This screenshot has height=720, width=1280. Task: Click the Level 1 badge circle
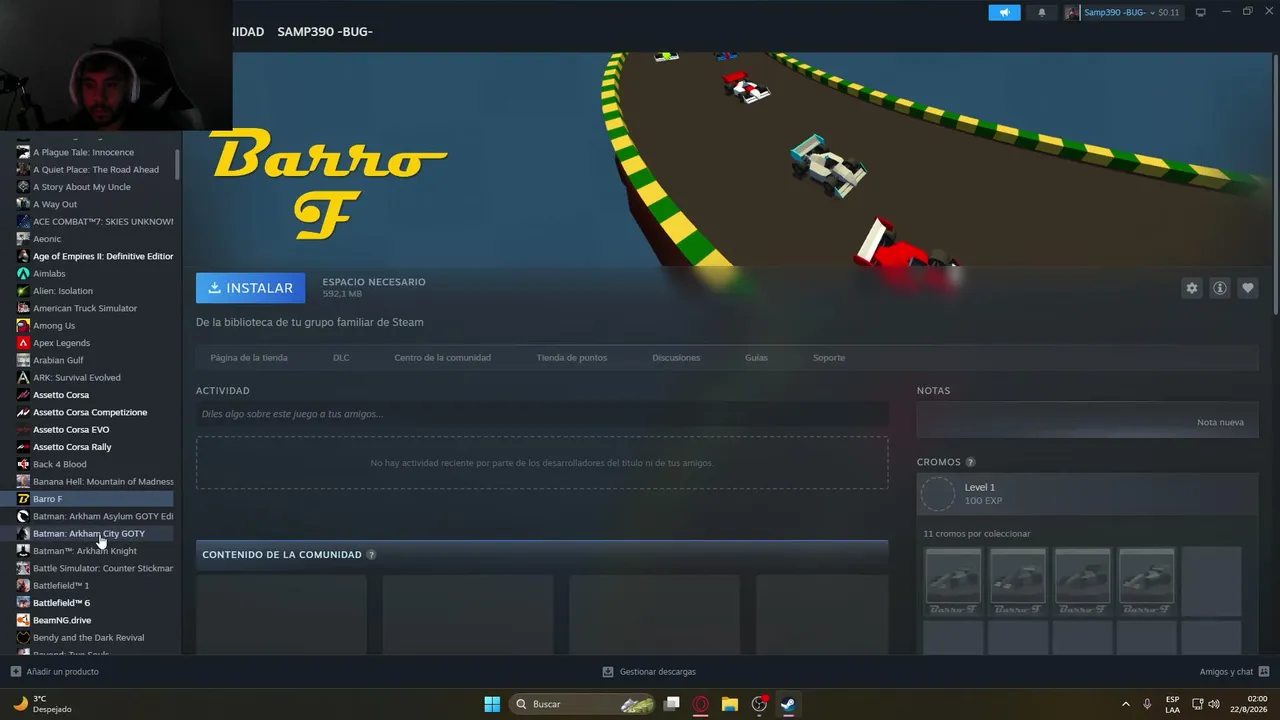938,494
